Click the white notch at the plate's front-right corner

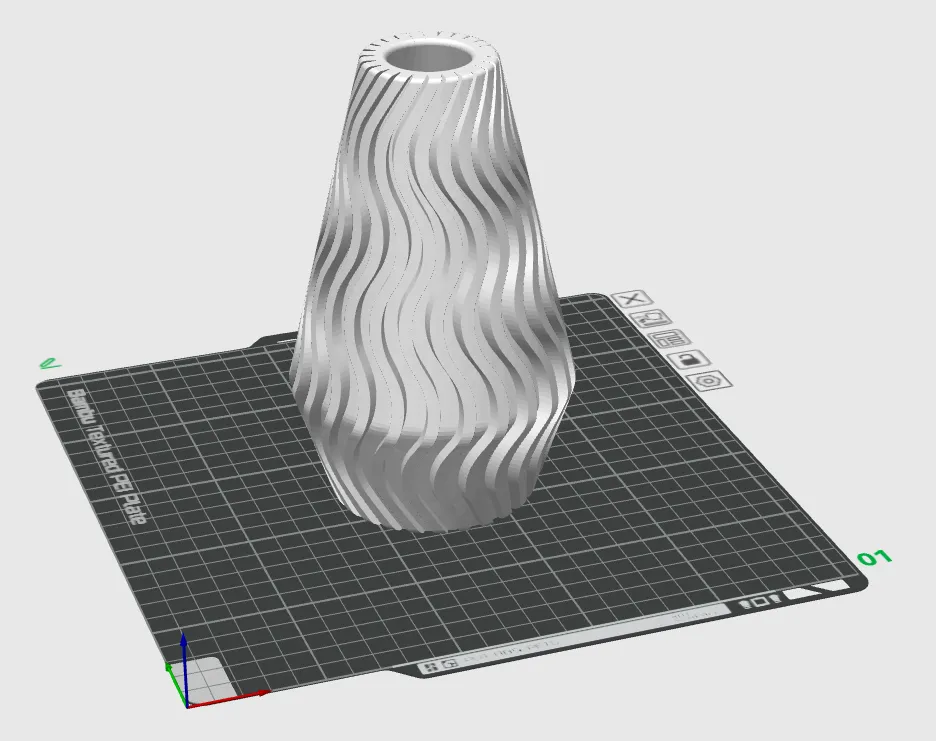pyautogui.click(x=818, y=591)
